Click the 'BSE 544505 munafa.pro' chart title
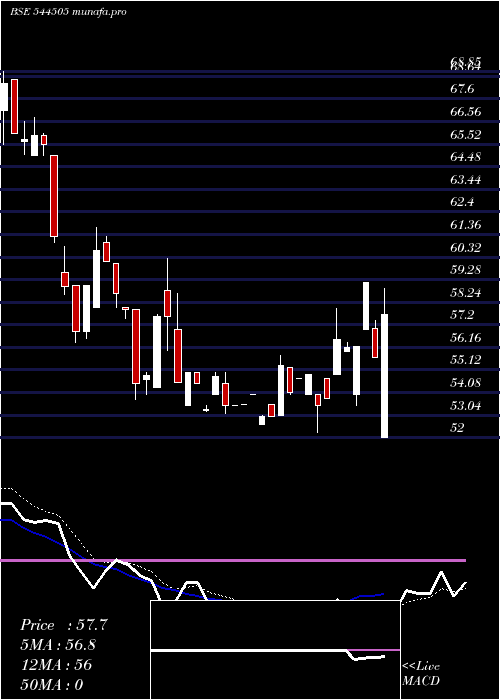500x700 pixels. pos(68,12)
